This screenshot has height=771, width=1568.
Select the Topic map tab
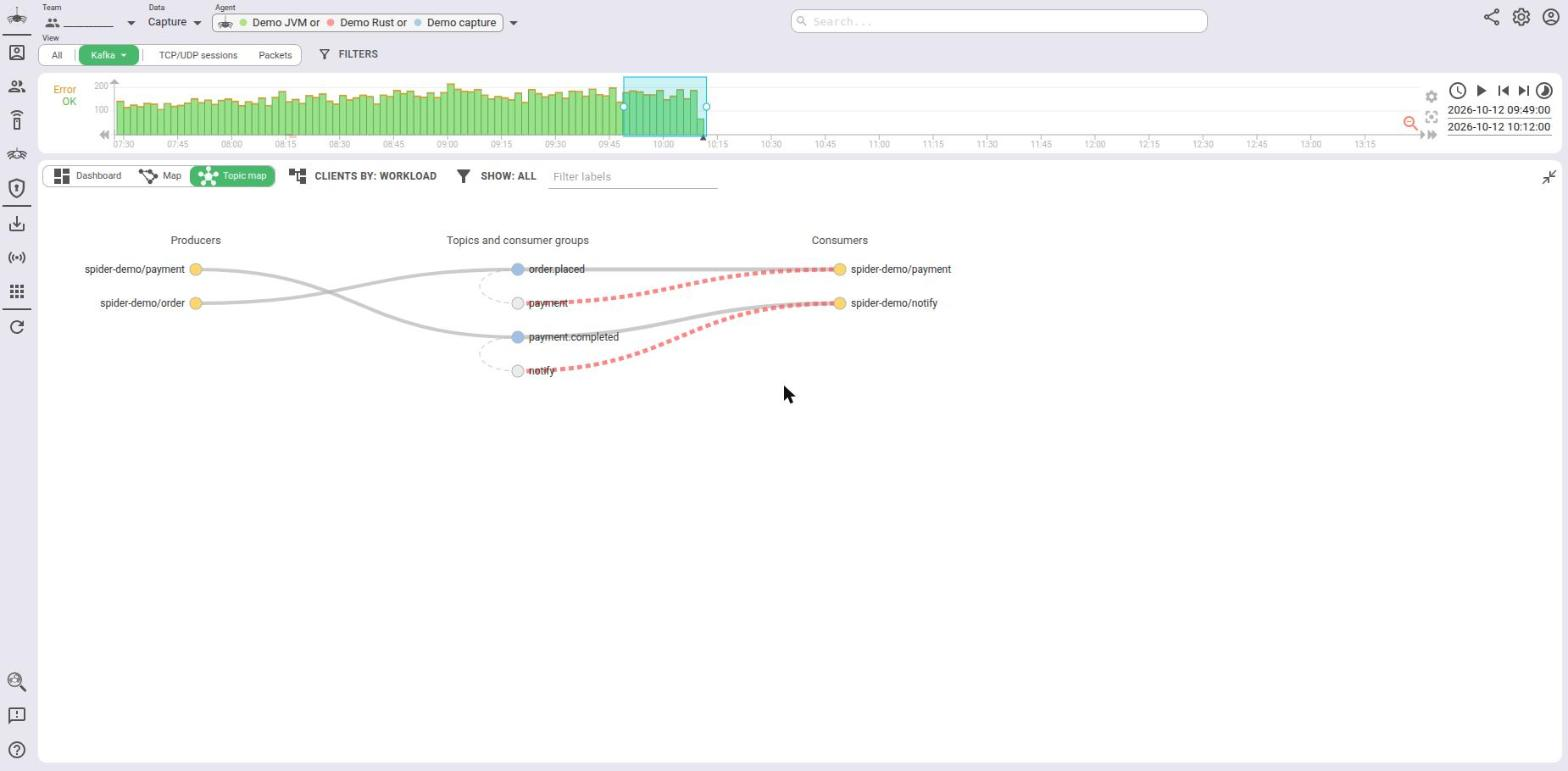click(233, 176)
